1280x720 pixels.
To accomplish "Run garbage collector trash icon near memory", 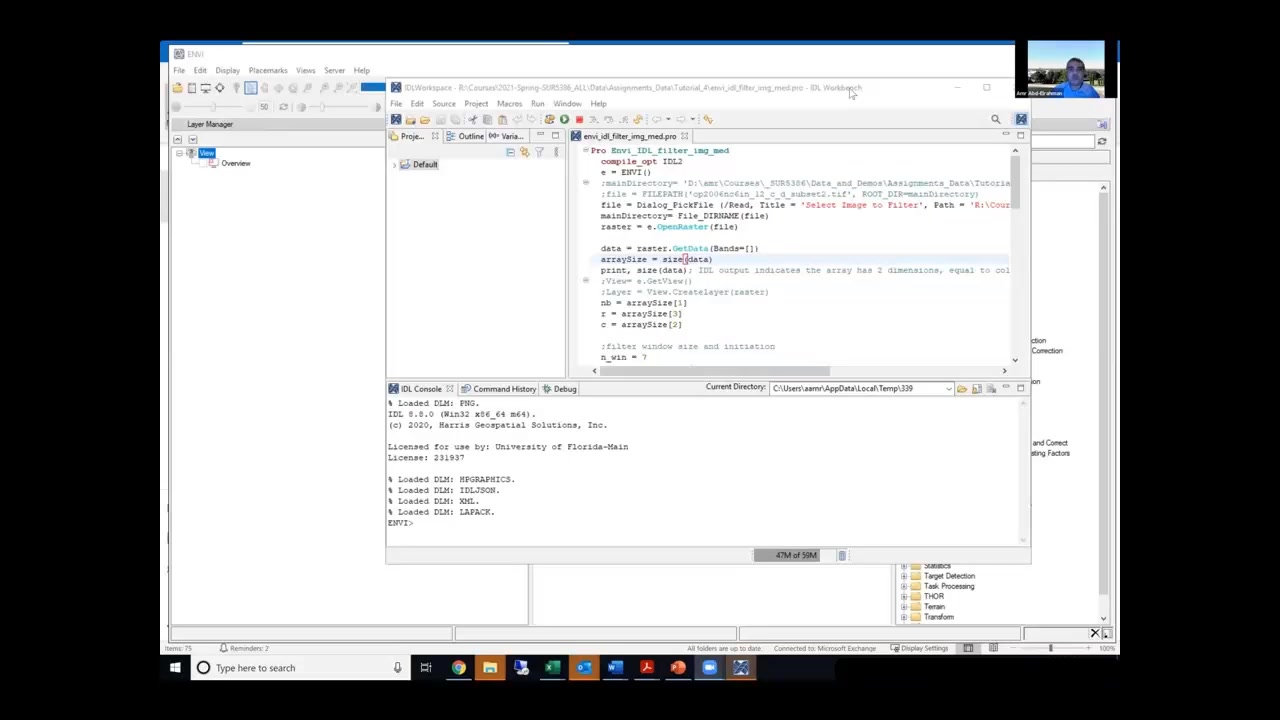I will tap(842, 556).
